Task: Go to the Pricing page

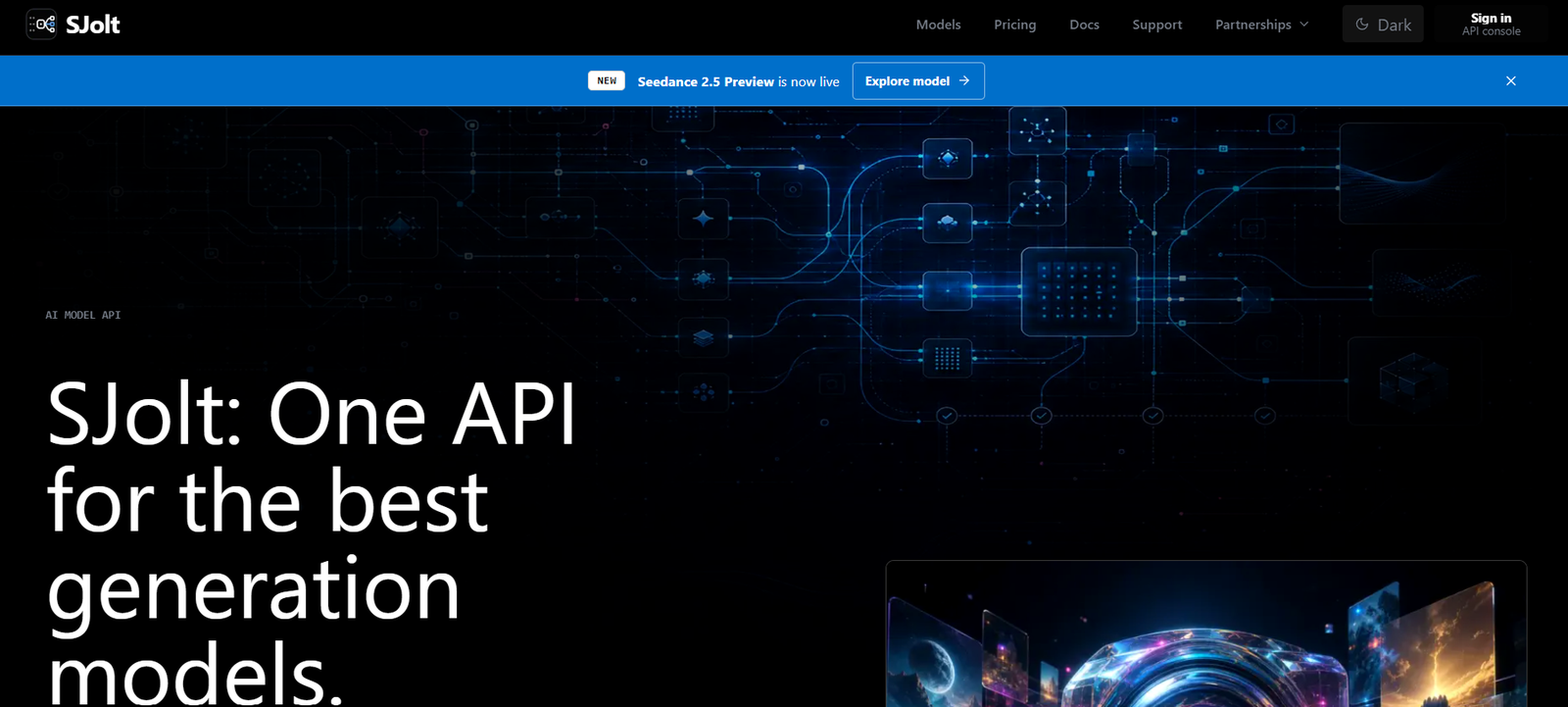Action: (x=1014, y=25)
